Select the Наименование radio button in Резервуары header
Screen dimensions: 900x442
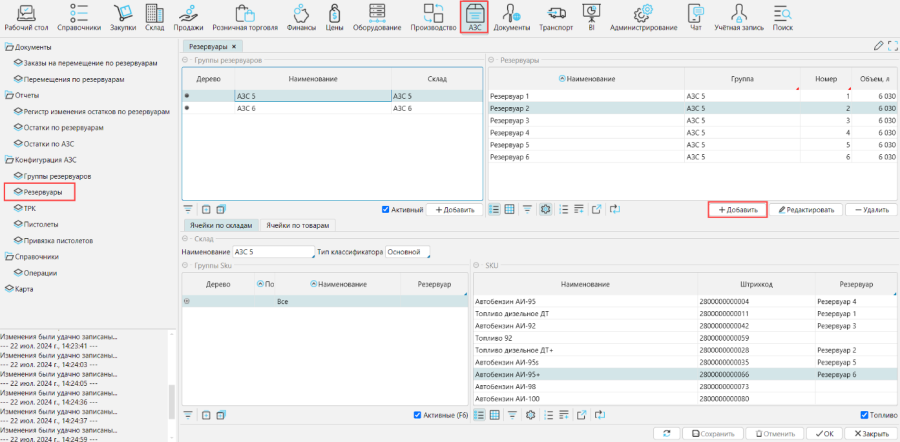click(x=562, y=78)
